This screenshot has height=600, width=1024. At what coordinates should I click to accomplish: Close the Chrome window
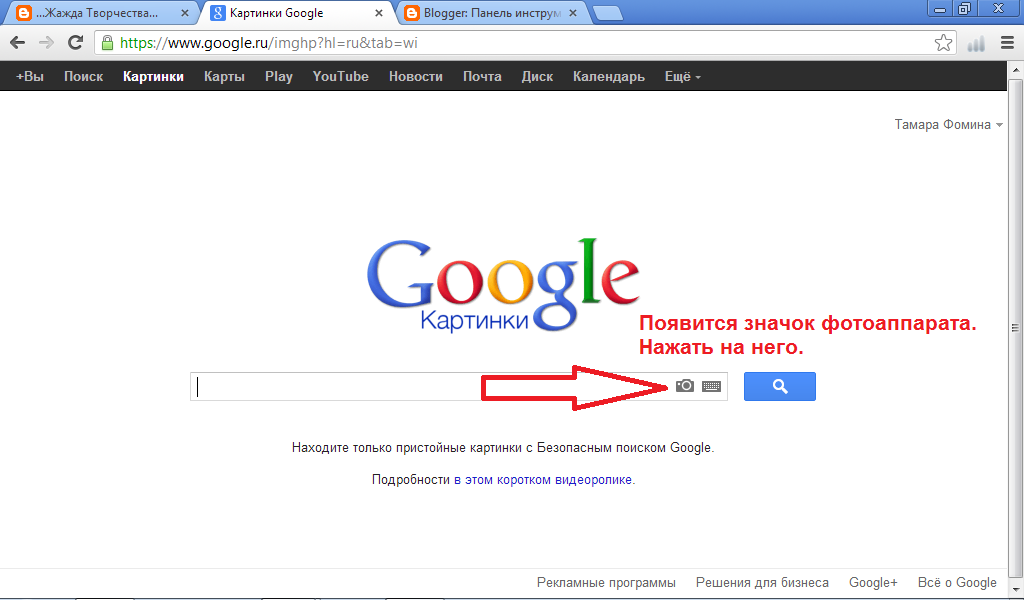[999, 8]
